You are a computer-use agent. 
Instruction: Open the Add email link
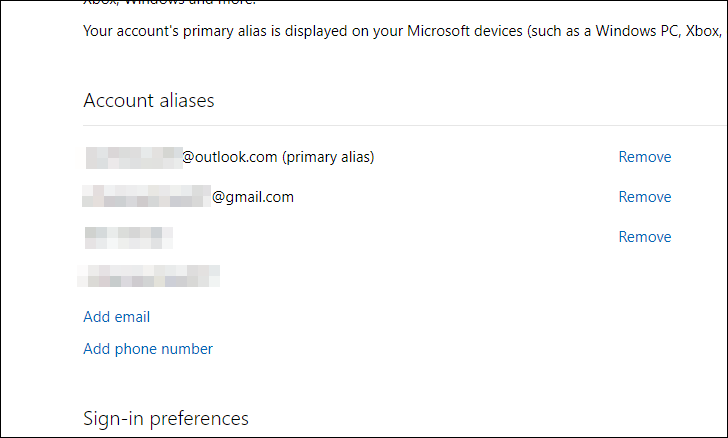tap(117, 317)
